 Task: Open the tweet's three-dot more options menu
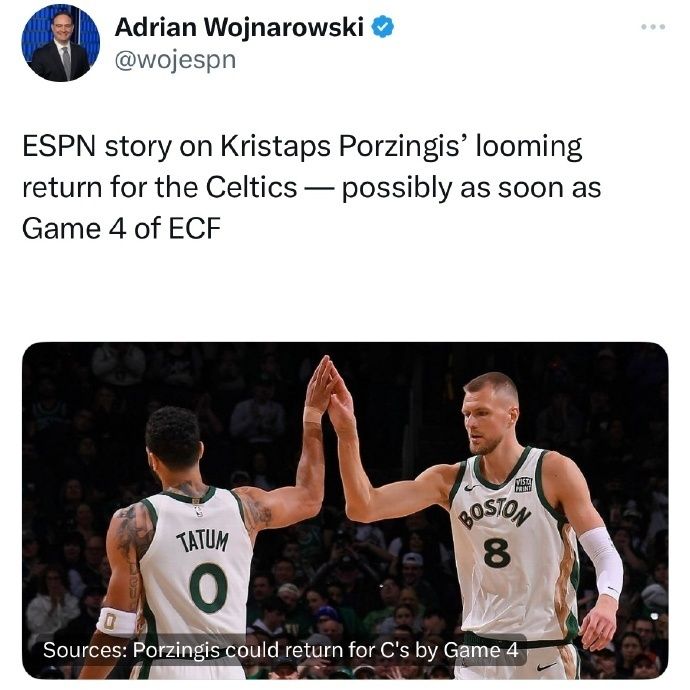653,27
